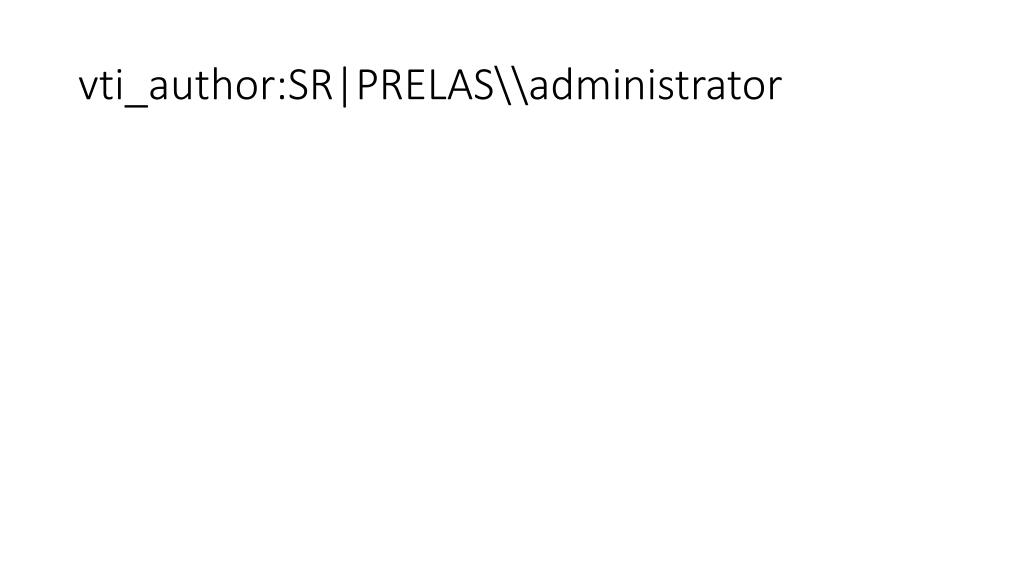Screen dimensions: 1024x576
Task: Select the word 'administrator' in the title
Action: tap(656, 85)
